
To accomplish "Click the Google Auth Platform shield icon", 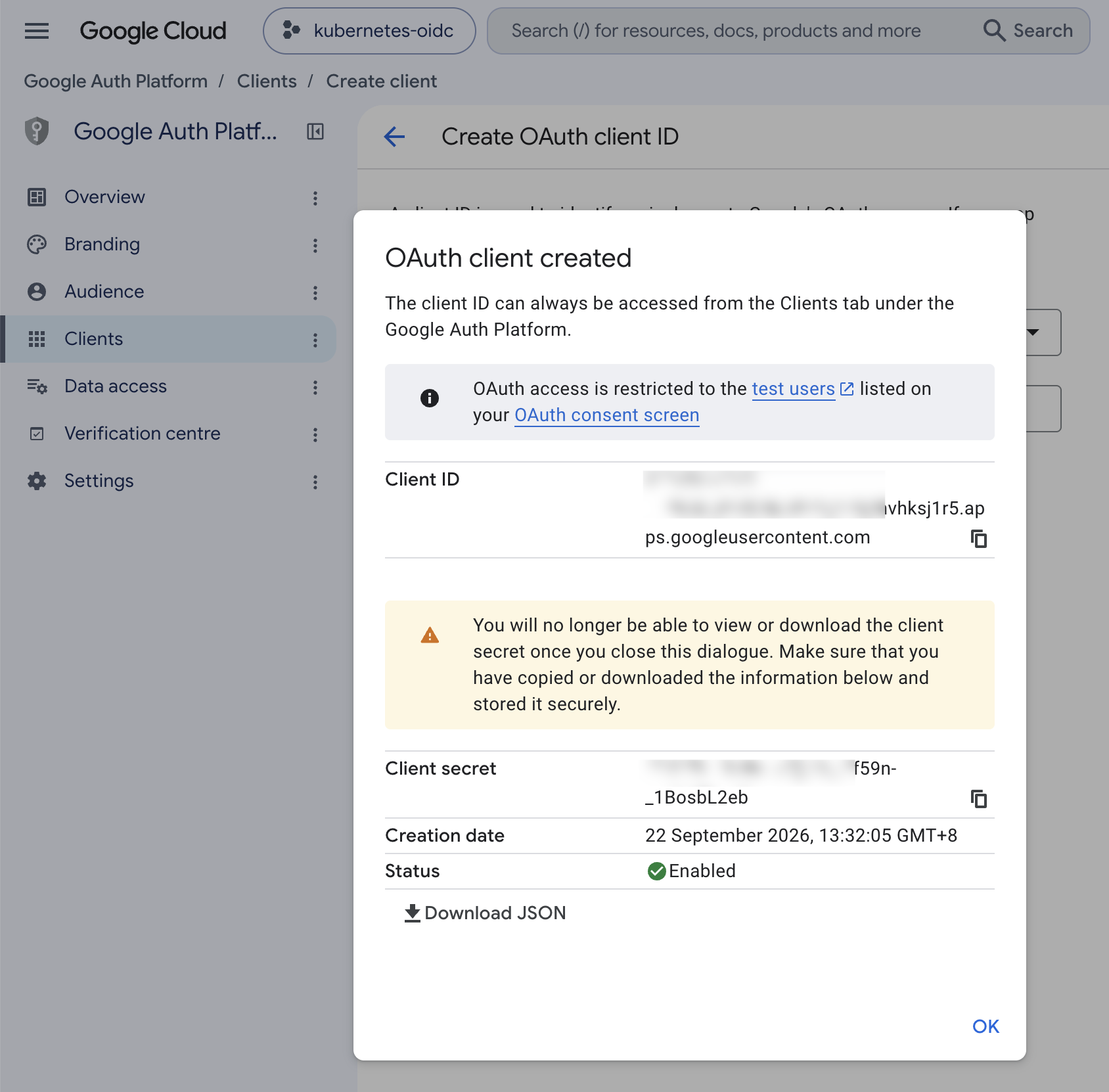I will [x=37, y=131].
